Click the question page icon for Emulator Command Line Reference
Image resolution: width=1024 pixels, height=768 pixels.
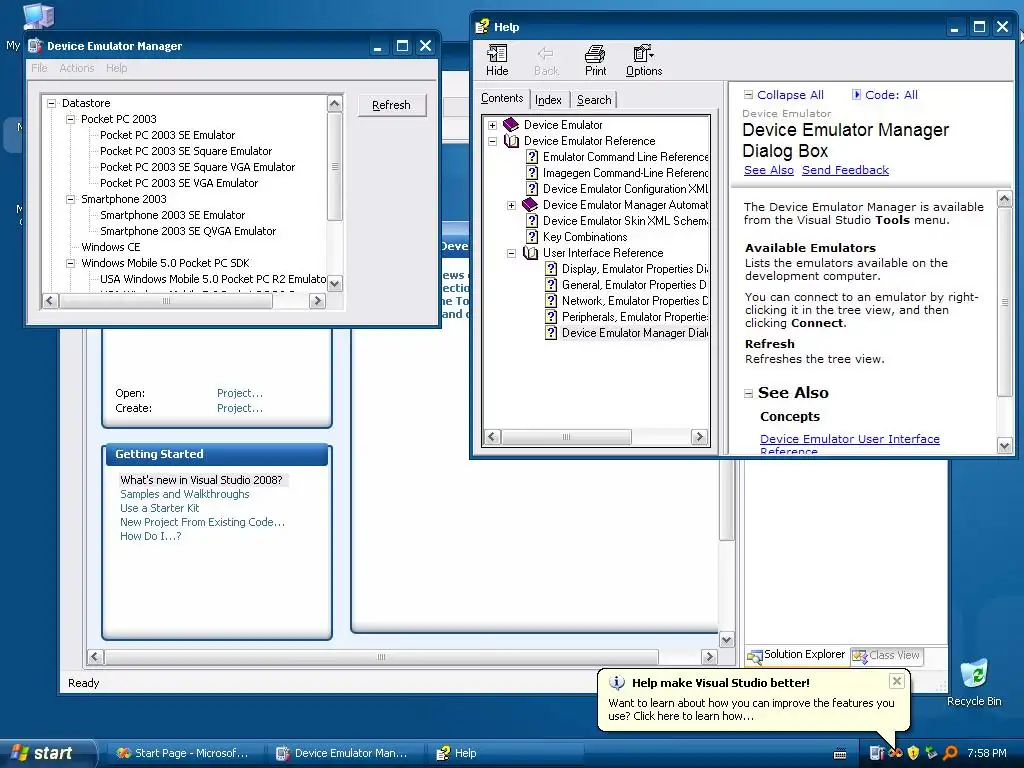click(532, 157)
